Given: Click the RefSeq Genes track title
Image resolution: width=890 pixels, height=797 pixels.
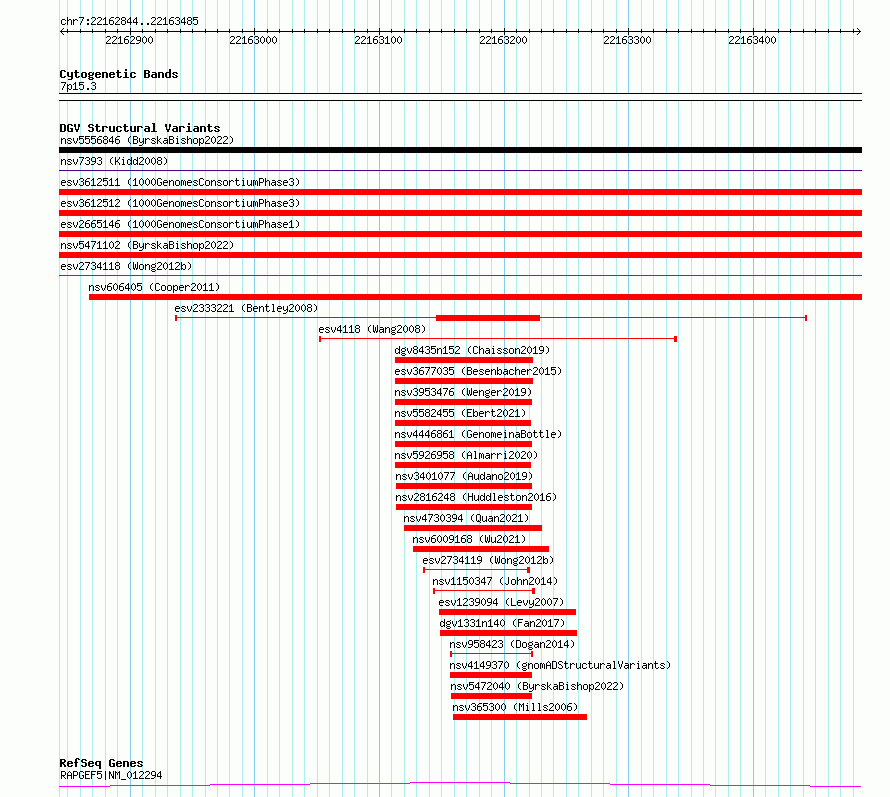Looking at the screenshot, I should 101,764.
